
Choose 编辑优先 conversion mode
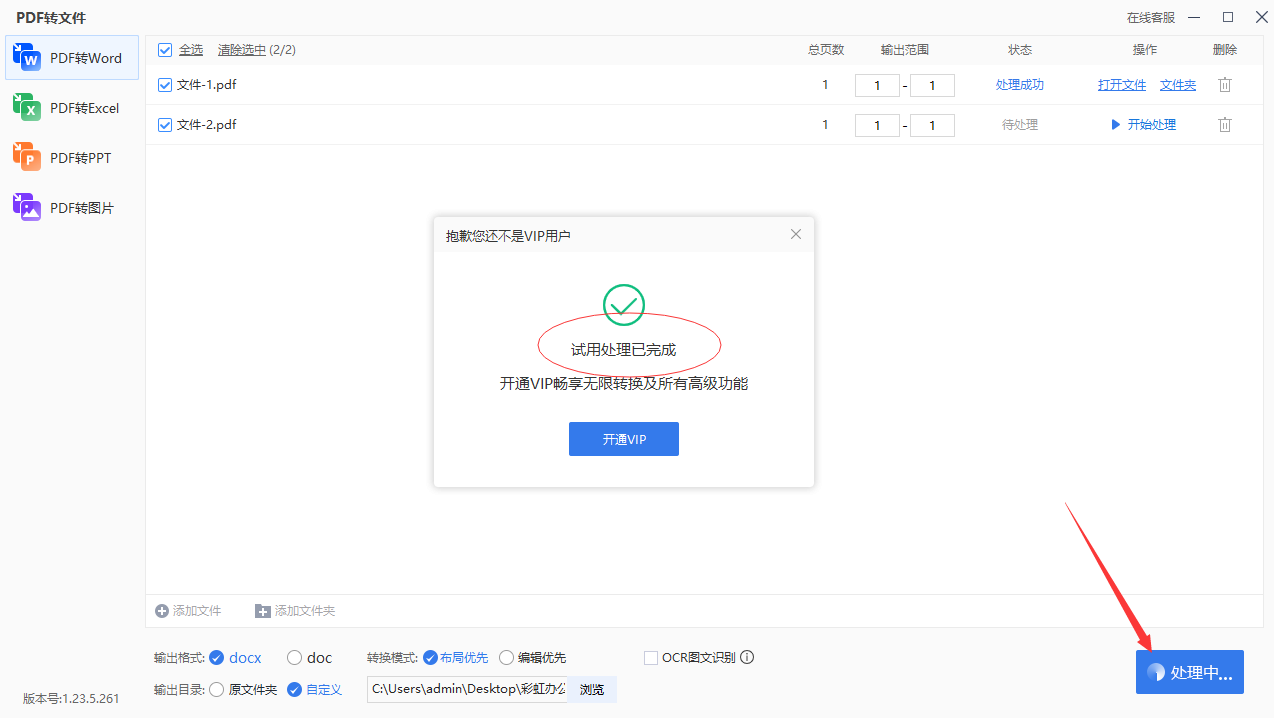tap(506, 657)
